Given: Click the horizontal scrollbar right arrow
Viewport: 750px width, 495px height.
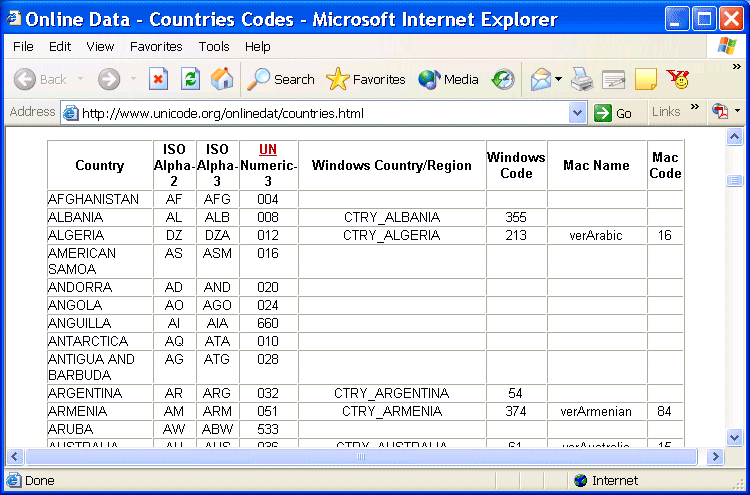Looking at the screenshot, I should [x=716, y=456].
